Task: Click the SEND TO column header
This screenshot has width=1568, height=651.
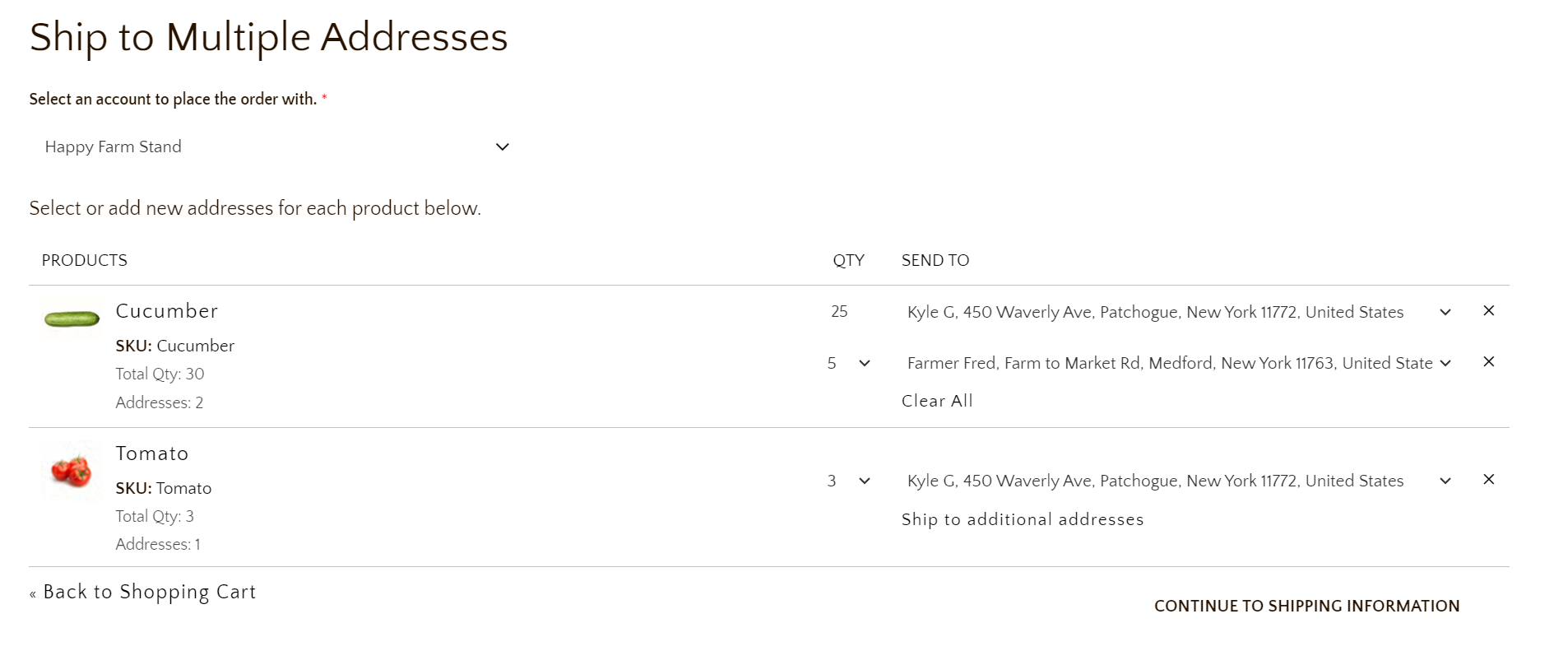Action: 935,261
